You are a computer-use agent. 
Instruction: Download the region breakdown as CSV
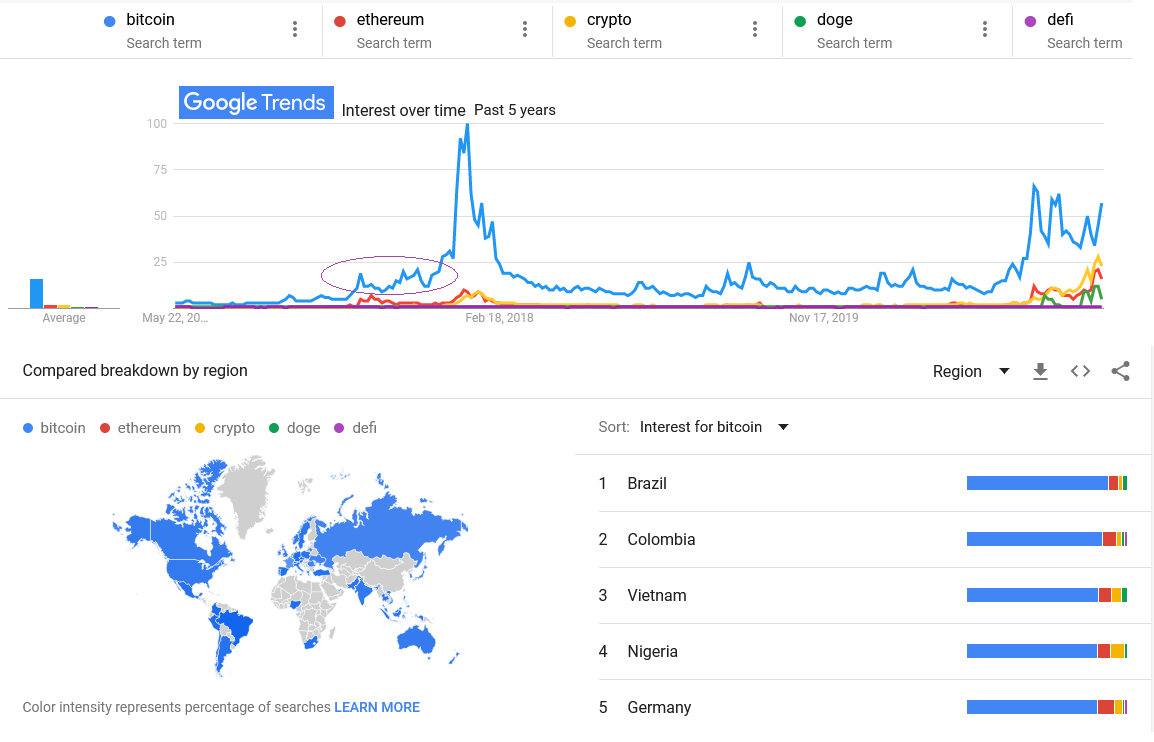tap(1040, 371)
